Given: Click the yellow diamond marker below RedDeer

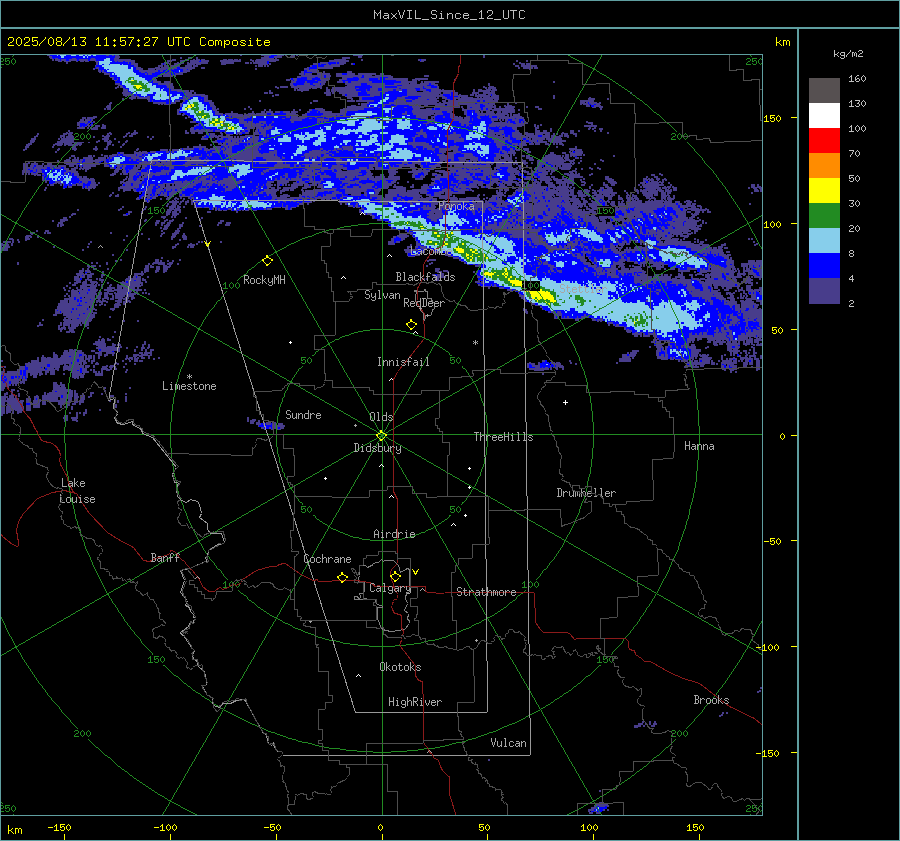Looking at the screenshot, I should (411, 325).
